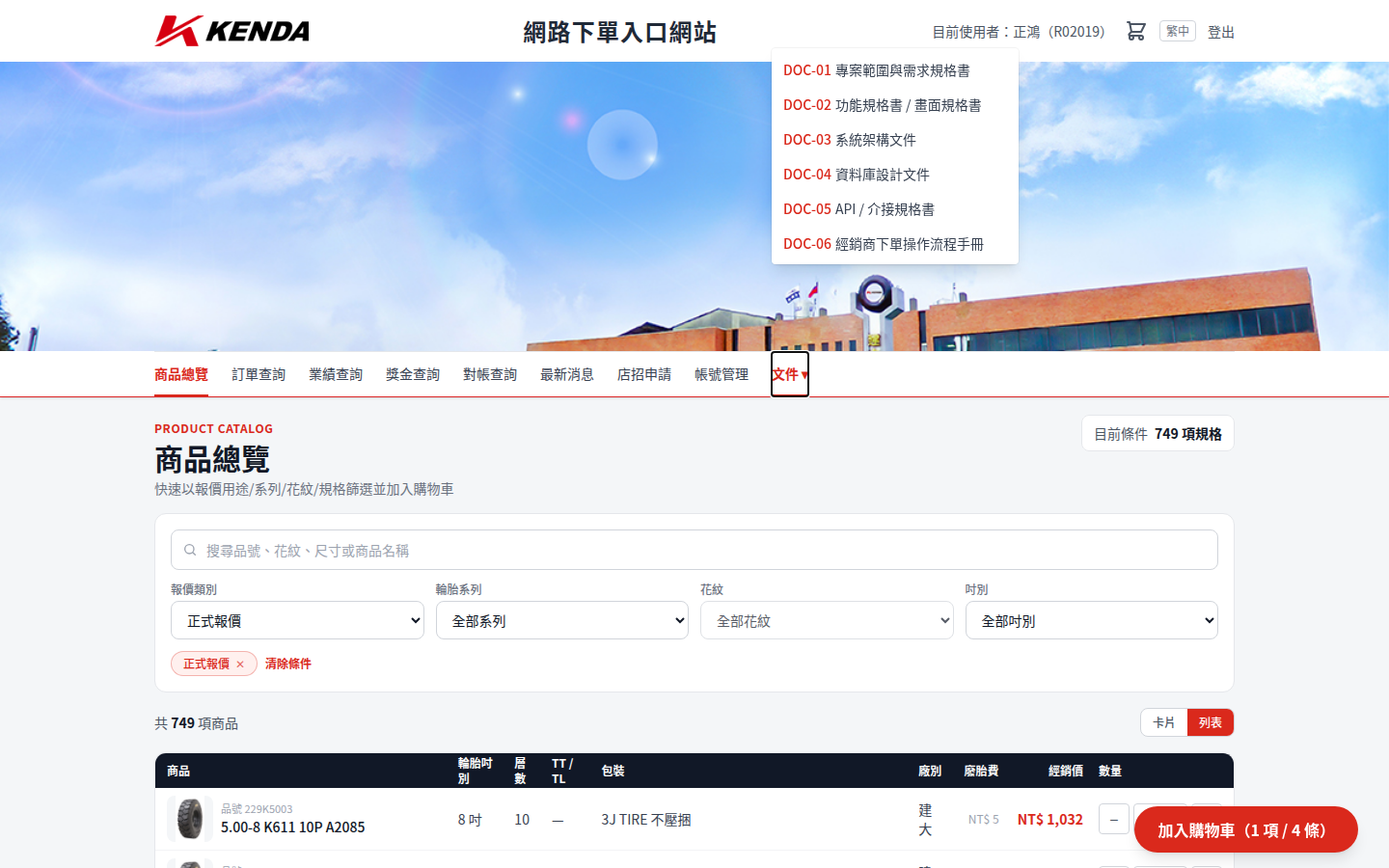The height and width of the screenshot is (868, 1389).
Task: Open DOC-05 API / 介接規格書
Action: (895, 209)
